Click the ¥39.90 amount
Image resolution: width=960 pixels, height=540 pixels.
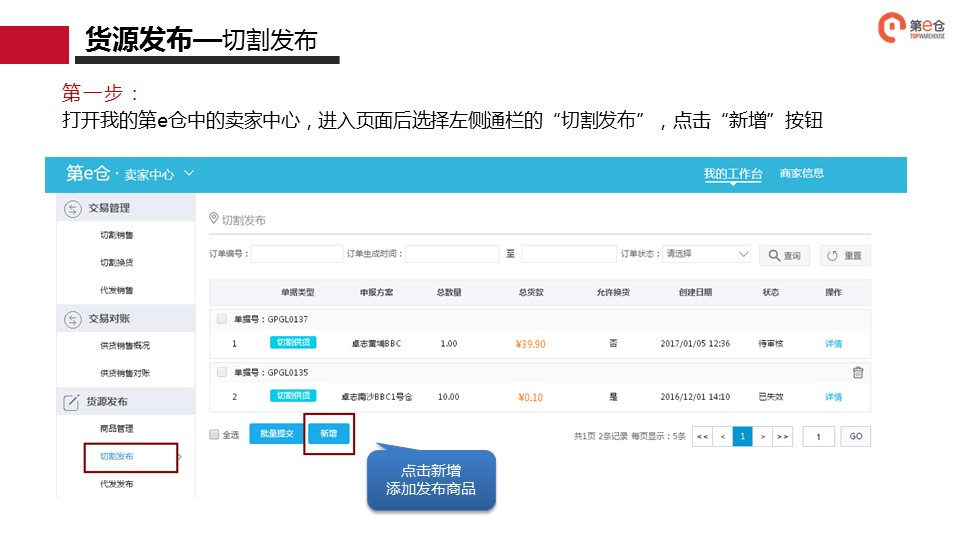point(530,344)
